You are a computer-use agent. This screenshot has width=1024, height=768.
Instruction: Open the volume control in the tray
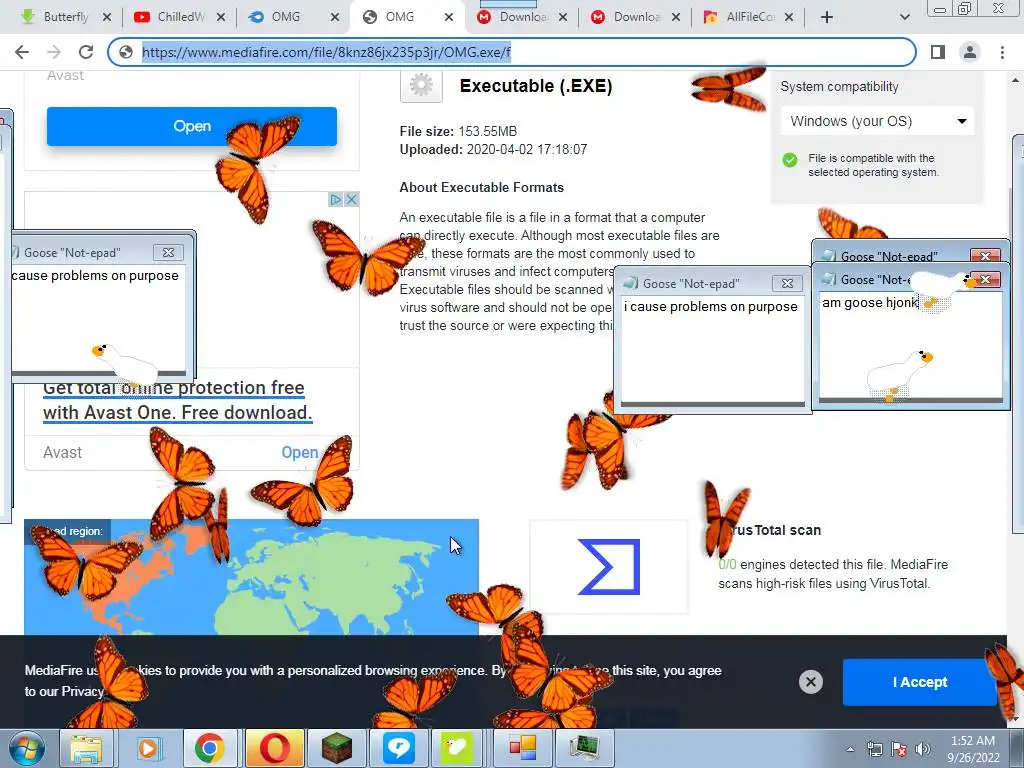tap(923, 749)
